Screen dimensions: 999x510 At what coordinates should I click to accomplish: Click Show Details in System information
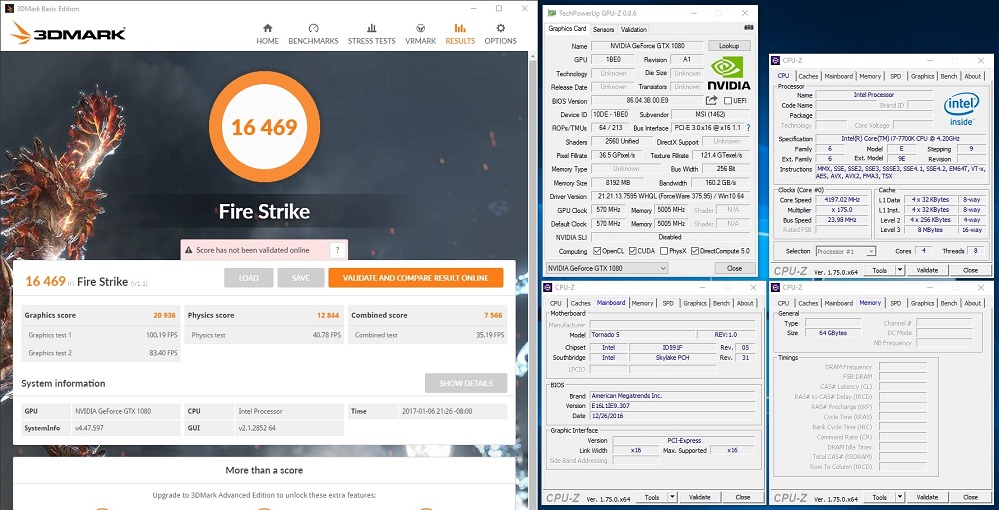click(x=465, y=383)
